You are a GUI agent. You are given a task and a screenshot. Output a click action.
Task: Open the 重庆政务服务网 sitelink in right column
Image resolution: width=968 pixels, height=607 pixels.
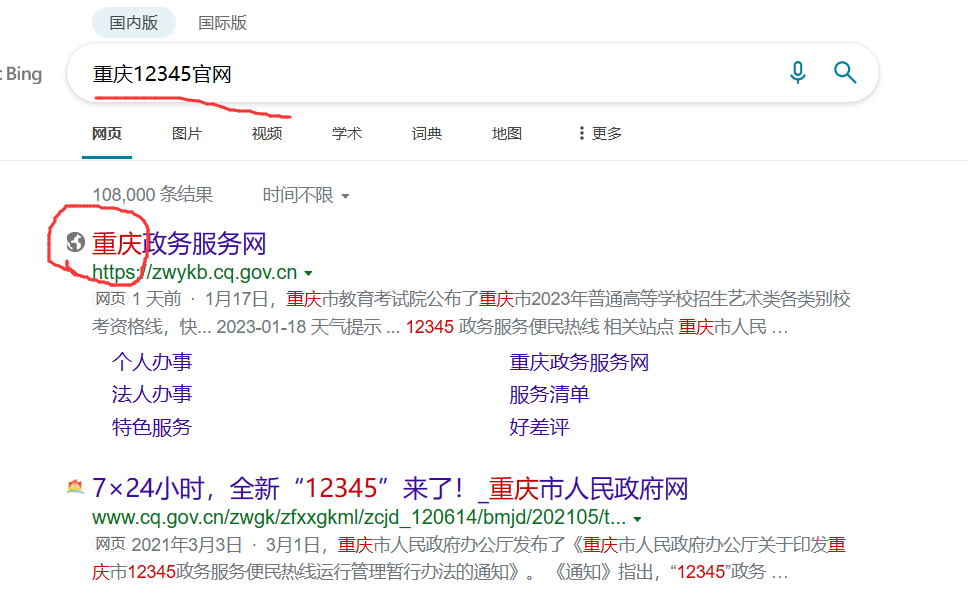(x=579, y=362)
